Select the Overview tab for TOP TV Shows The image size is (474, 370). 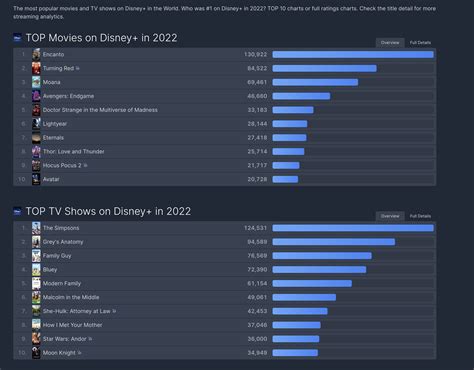[390, 216]
